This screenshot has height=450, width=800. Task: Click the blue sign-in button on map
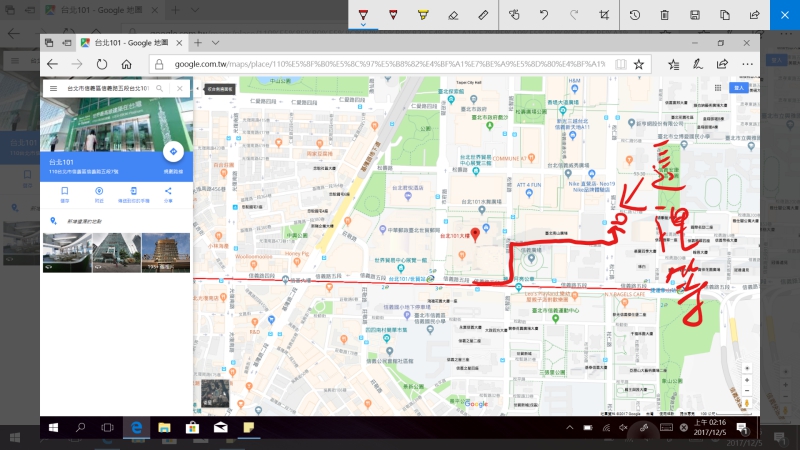tap(739, 88)
